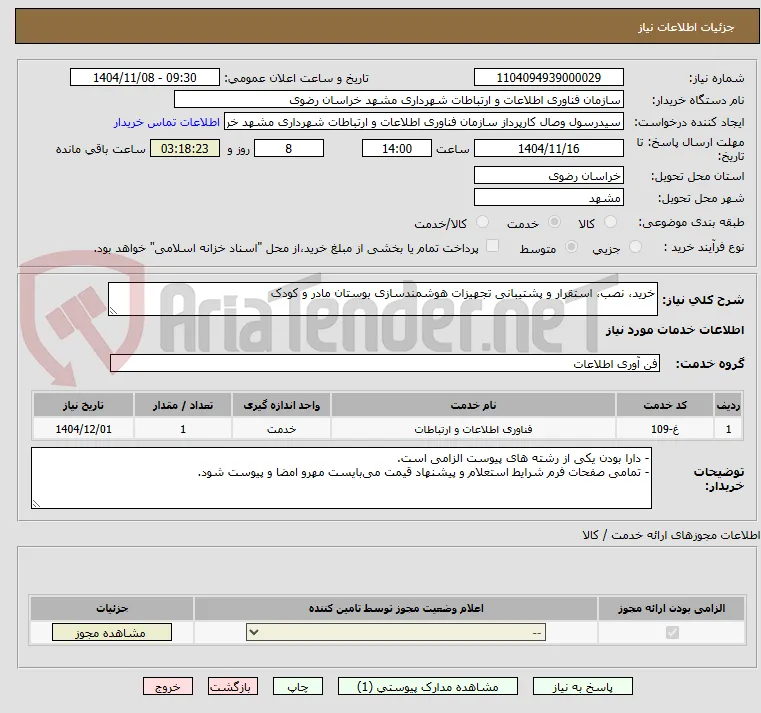The height and width of the screenshot is (713, 761).
Task: Click the request creator name field
Action: click(424, 122)
